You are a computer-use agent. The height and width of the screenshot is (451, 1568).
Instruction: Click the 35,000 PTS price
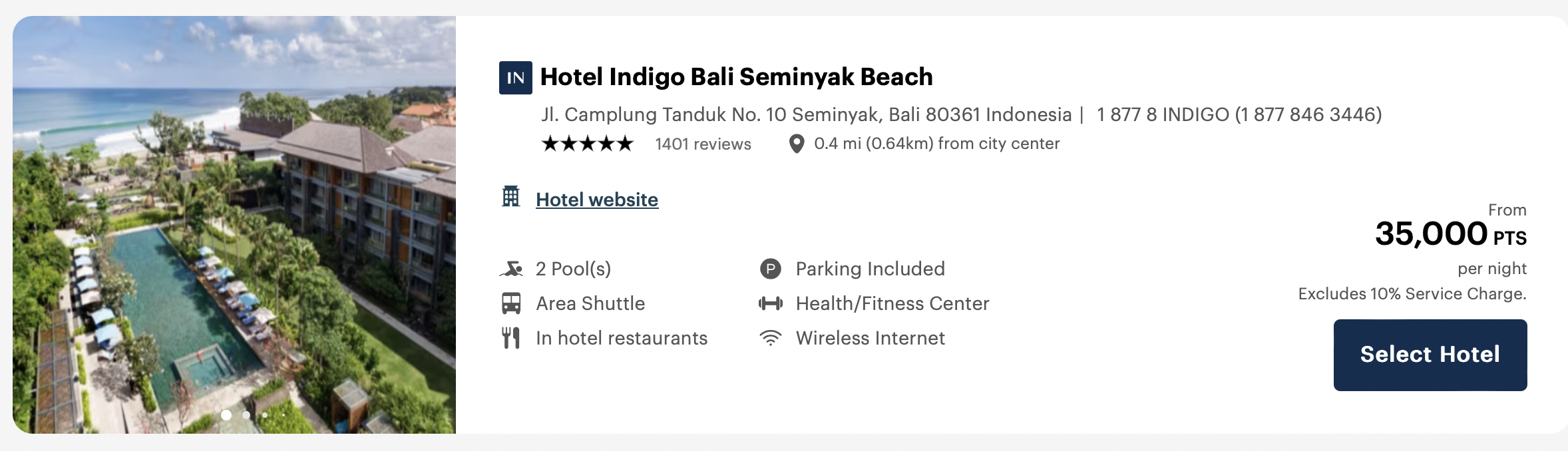(x=1450, y=234)
